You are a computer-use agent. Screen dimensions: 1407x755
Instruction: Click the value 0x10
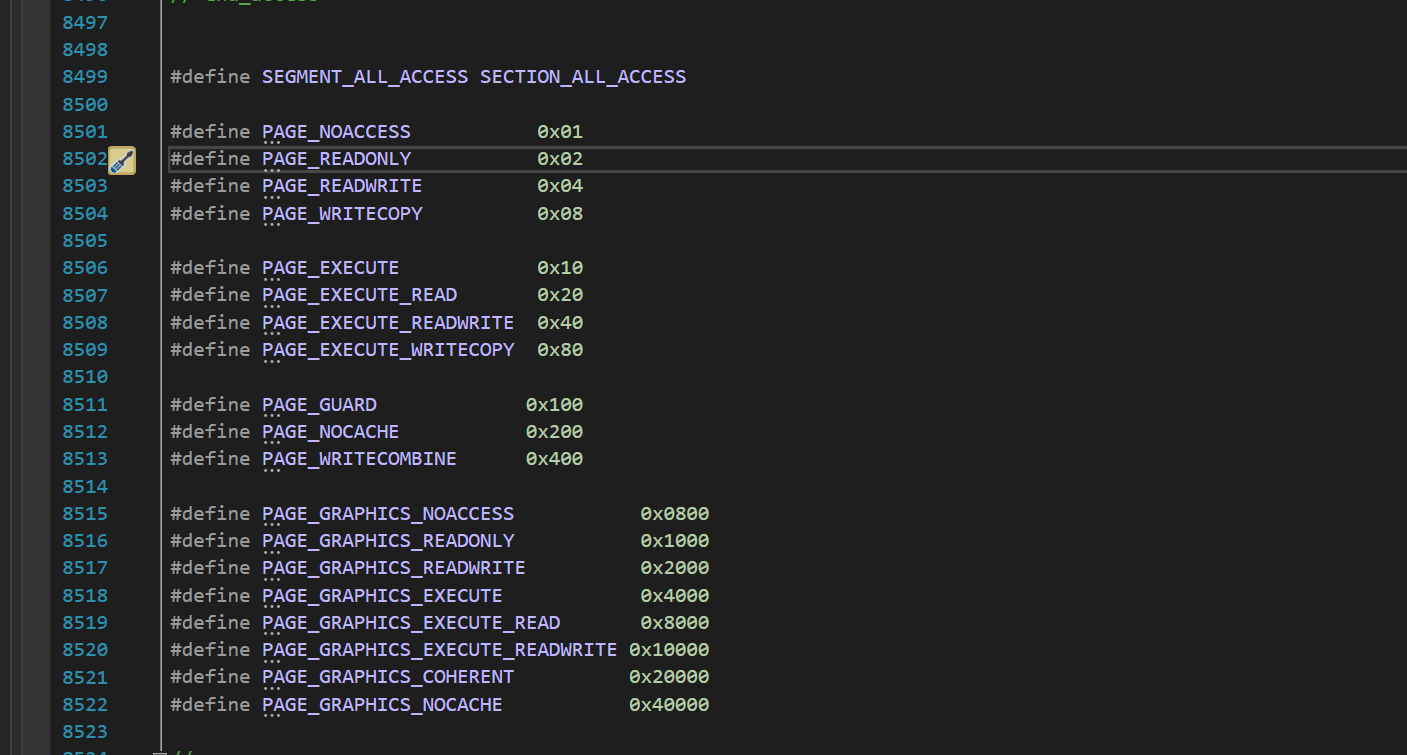tap(560, 268)
